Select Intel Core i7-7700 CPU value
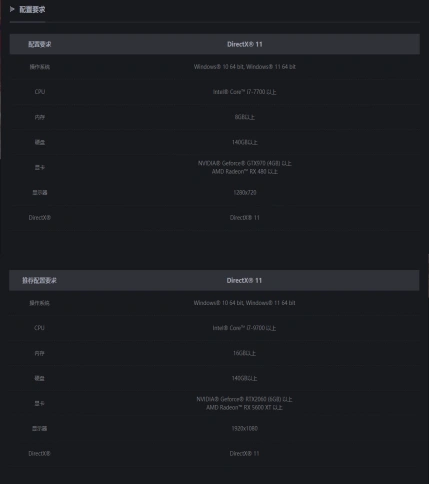Viewport: 429px width, 484px height. pos(245,92)
